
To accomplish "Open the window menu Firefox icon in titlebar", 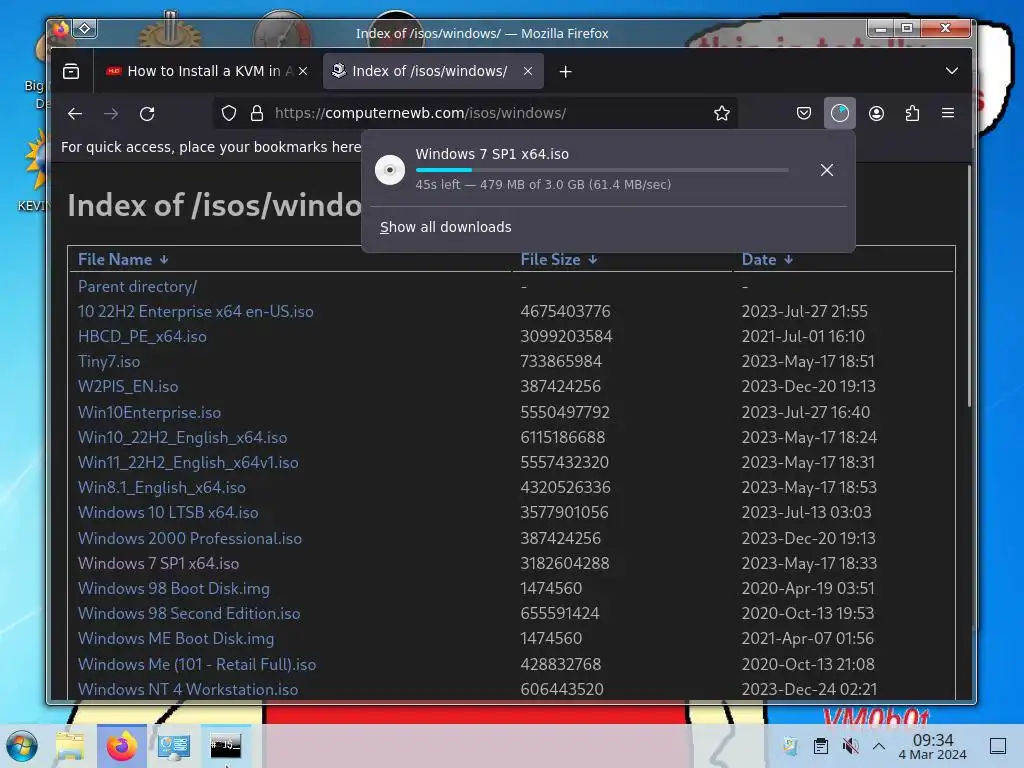I will (60, 29).
